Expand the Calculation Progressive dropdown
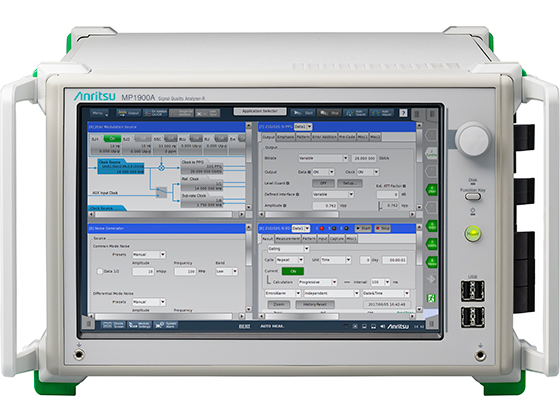560x420 pixels. click(x=318, y=282)
